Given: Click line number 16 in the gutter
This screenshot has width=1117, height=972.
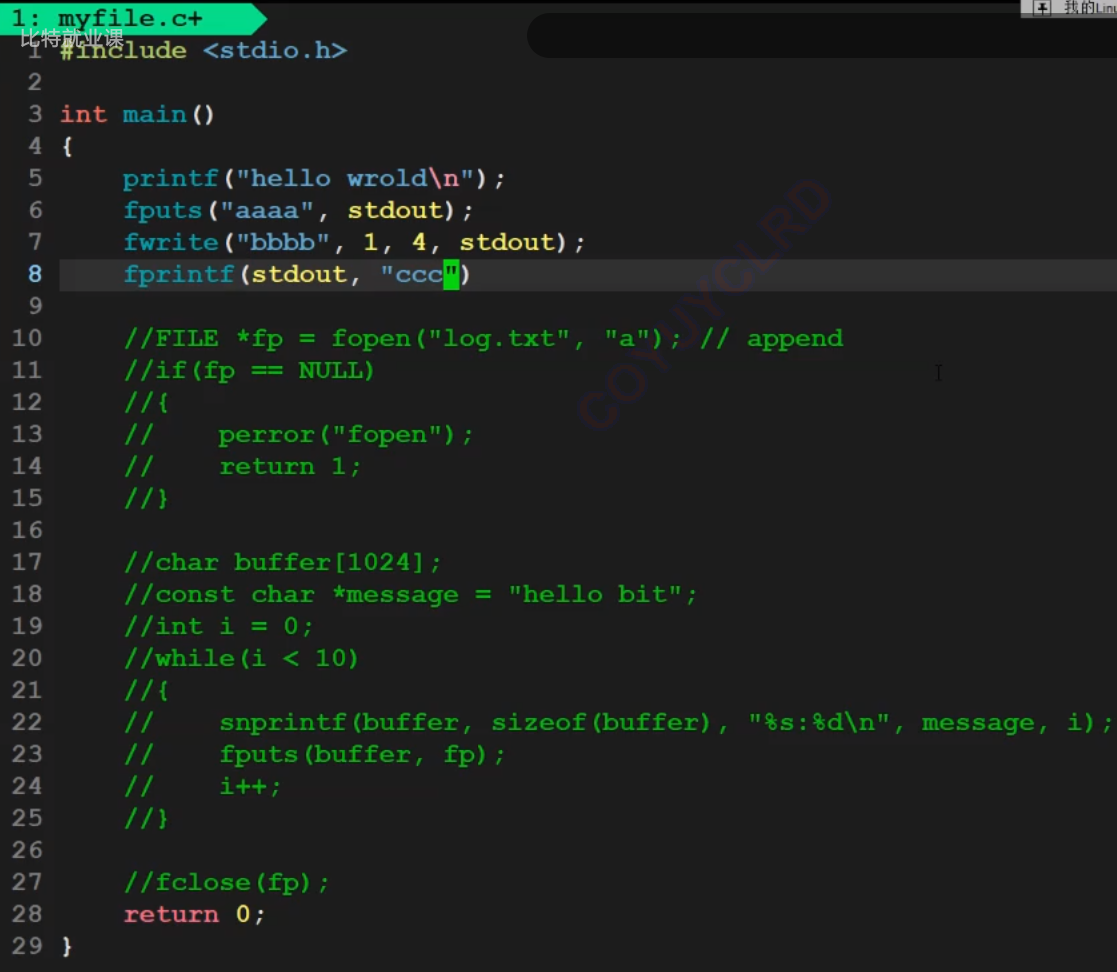Looking at the screenshot, I should (x=27, y=531).
